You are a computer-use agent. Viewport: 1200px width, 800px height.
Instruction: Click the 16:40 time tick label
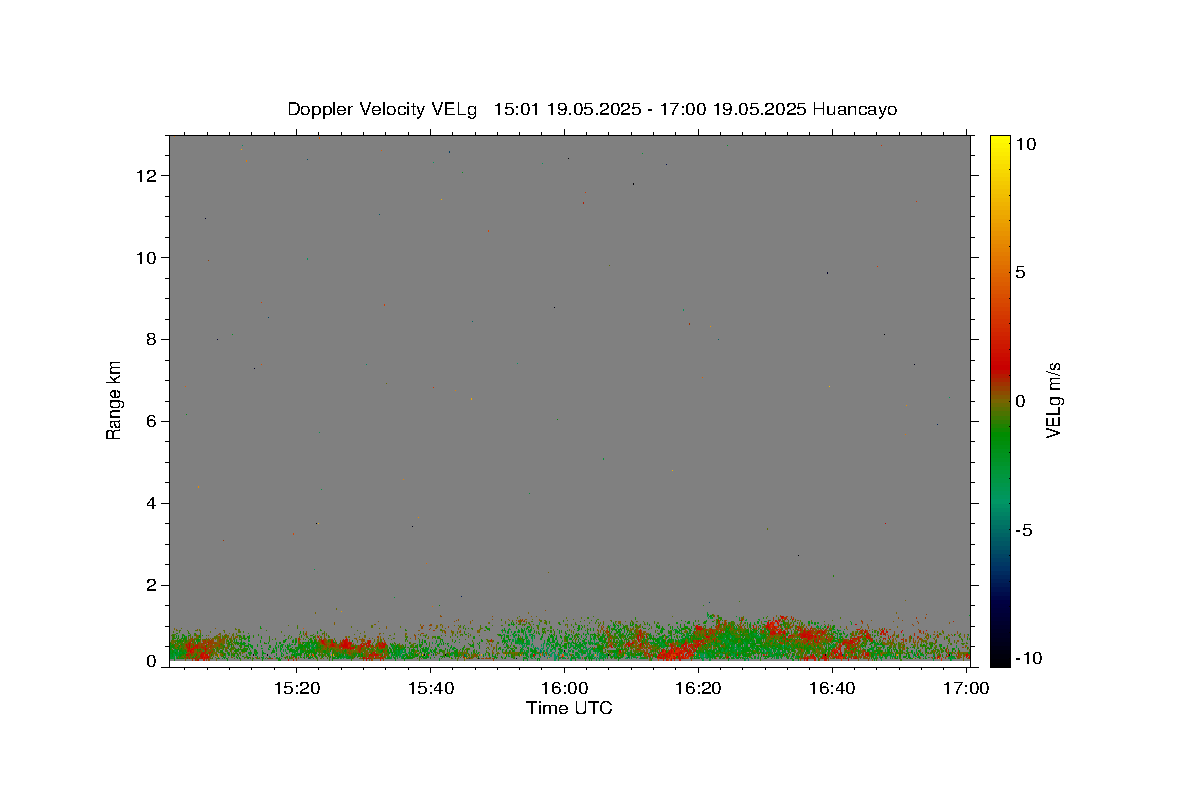pyautogui.click(x=831, y=688)
